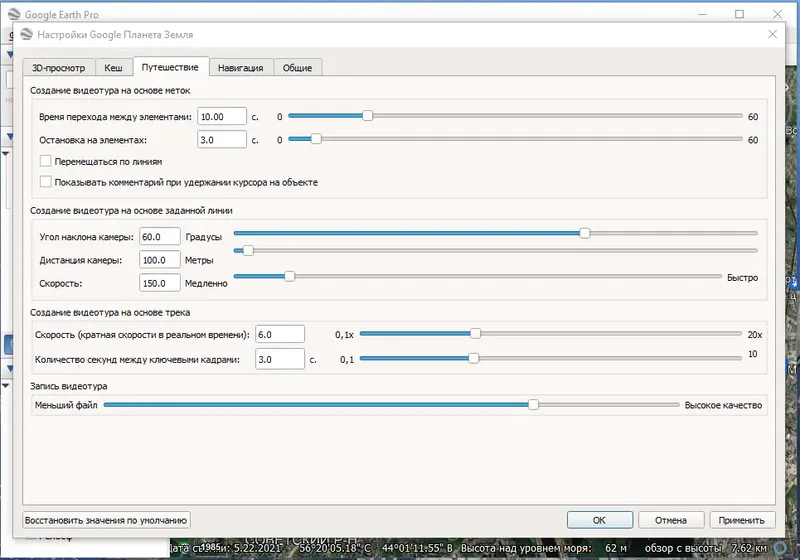800x560 pixels.
Task: Click Восстановить значения по умолчанию button
Action: [106, 520]
